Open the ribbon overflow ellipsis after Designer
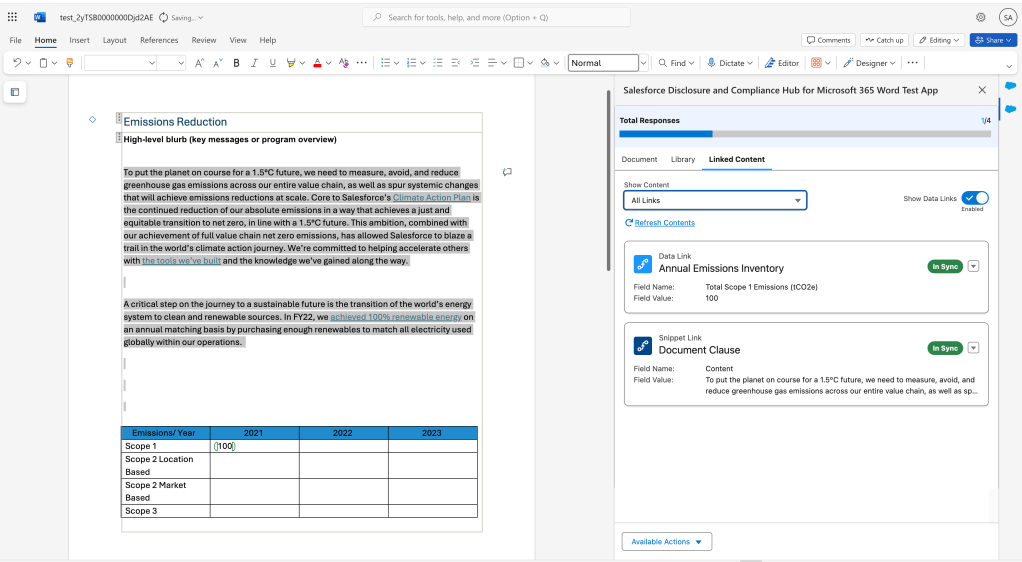Screen dimensions: 1022x562 click(x=912, y=63)
